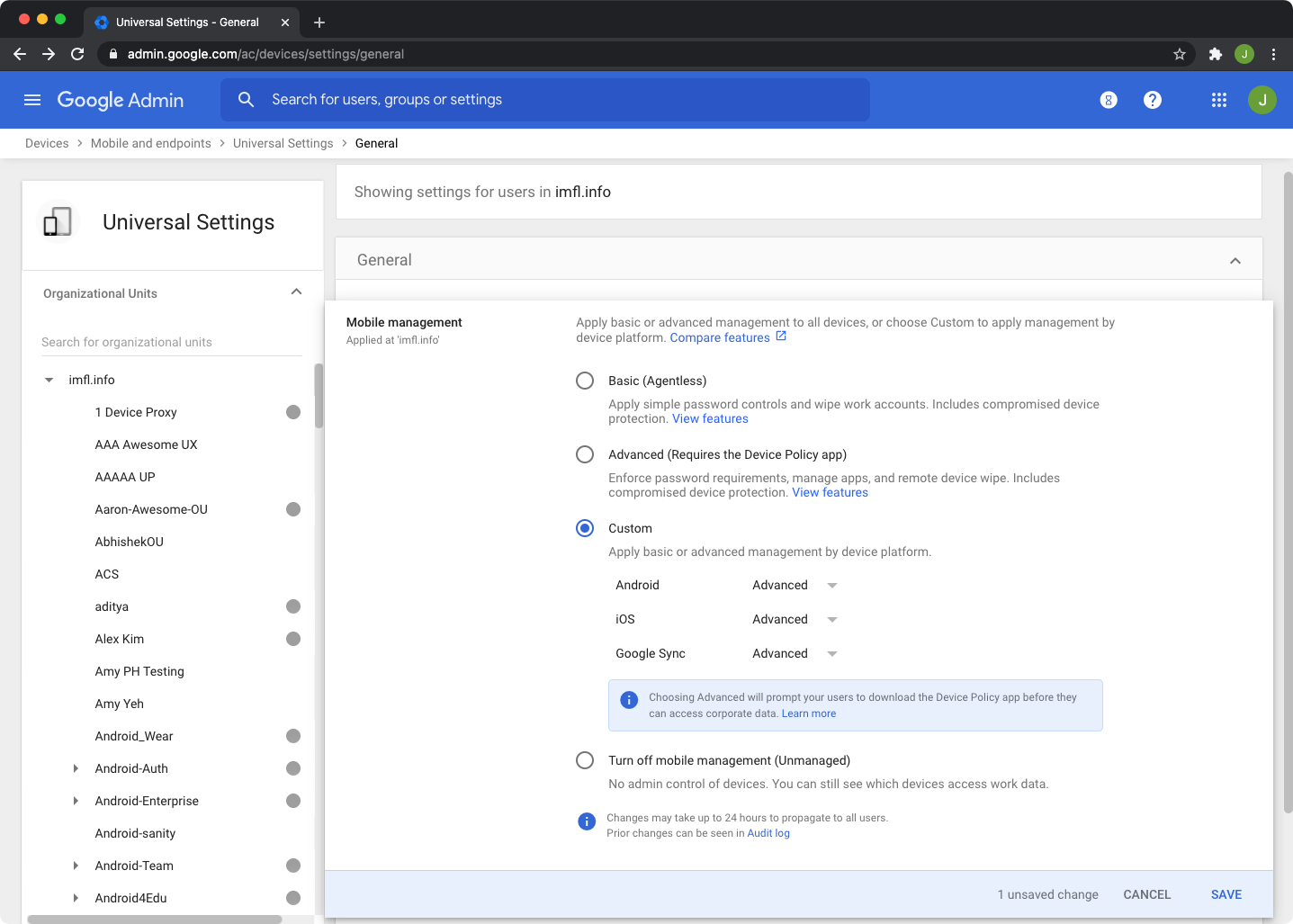Click the General breadcrumb
Image resolution: width=1293 pixels, height=924 pixels.
pyautogui.click(x=376, y=143)
